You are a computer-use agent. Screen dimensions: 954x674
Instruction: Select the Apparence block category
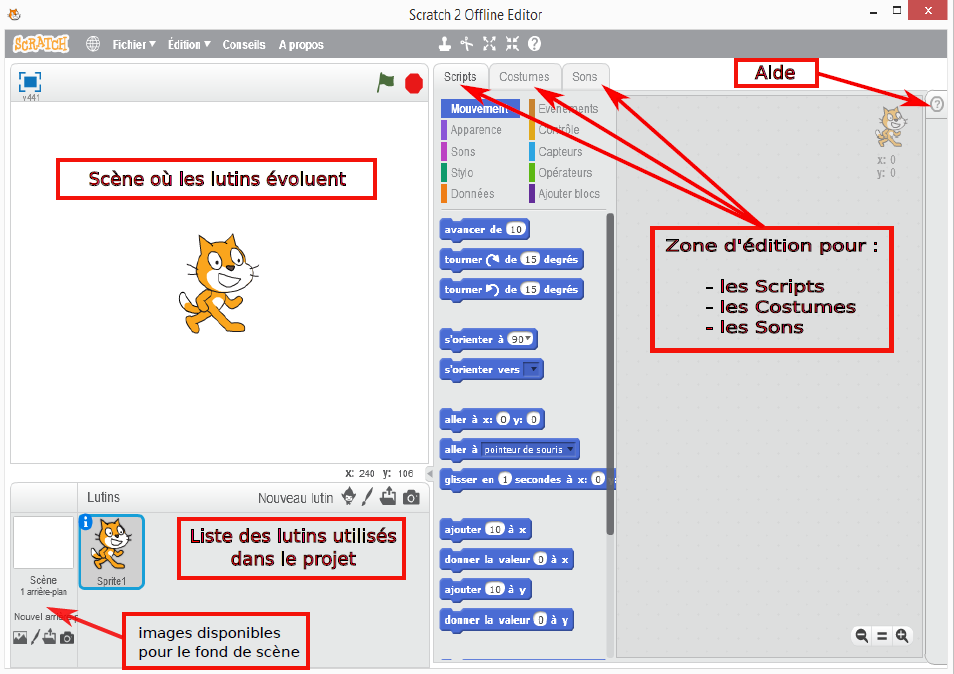[x=476, y=130]
